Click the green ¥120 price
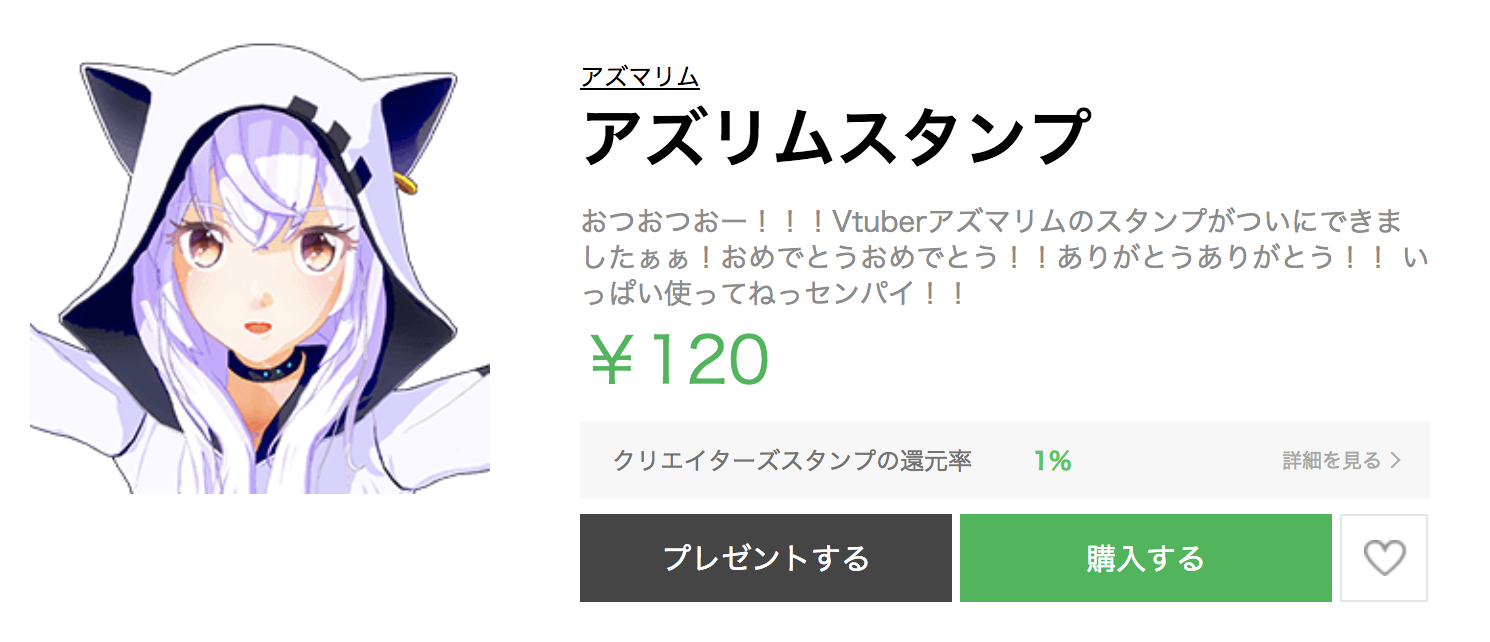The height and width of the screenshot is (642, 1490). [678, 360]
